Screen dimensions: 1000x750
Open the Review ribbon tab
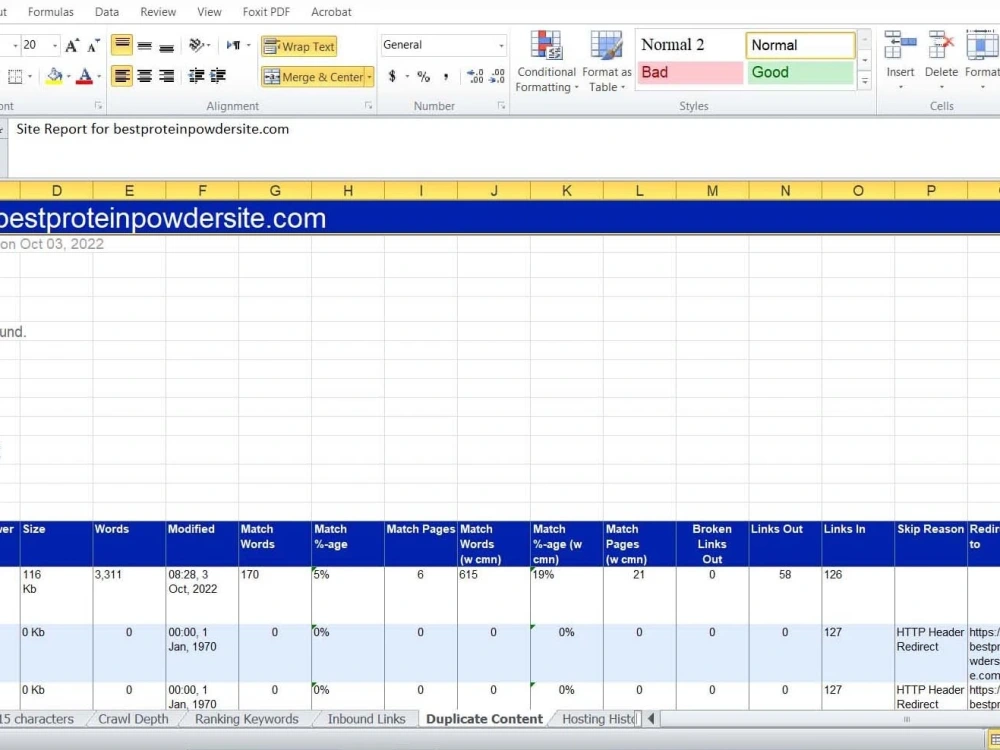pos(158,12)
